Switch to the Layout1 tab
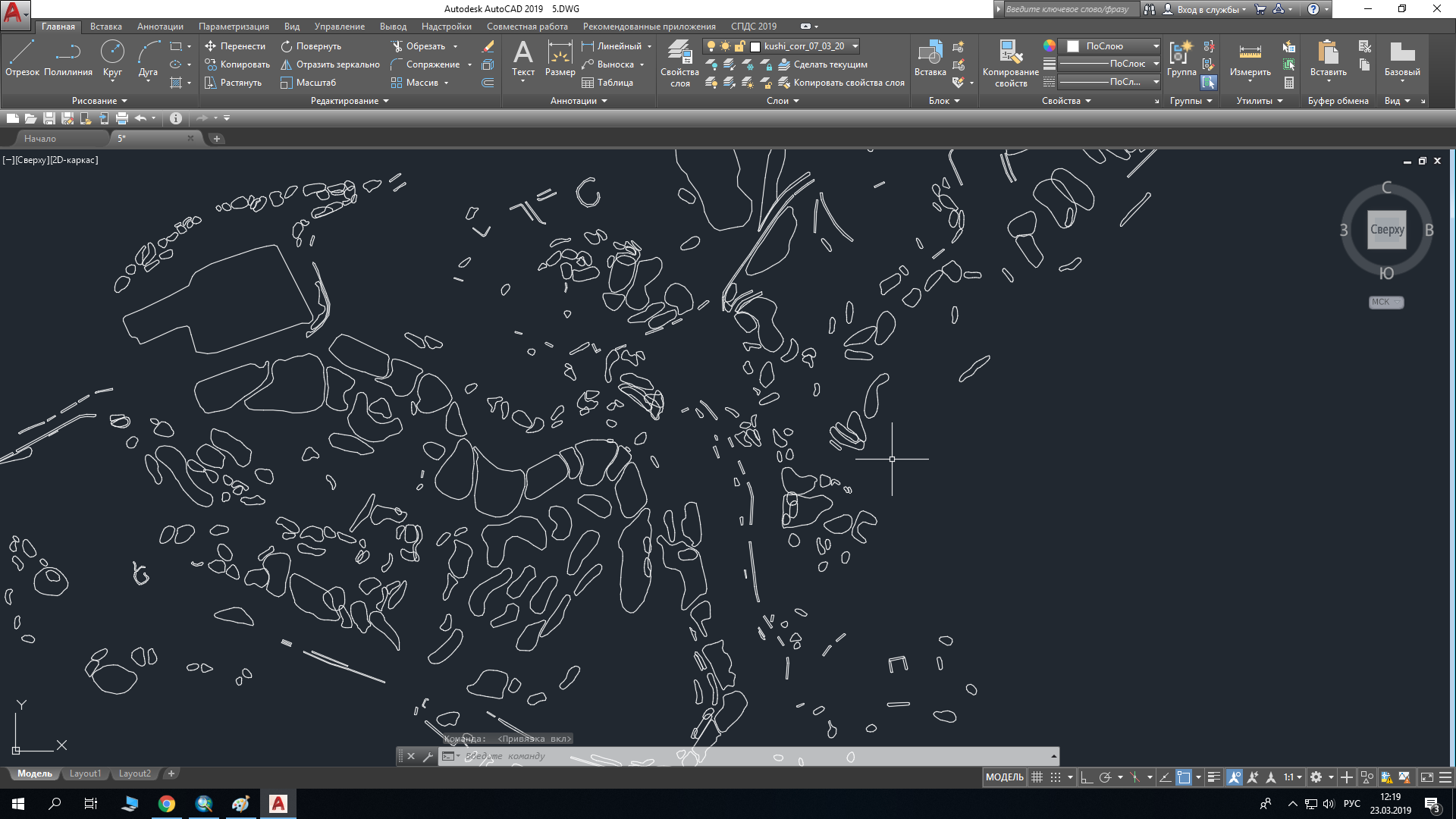Viewport: 1456px width, 819px height. click(x=85, y=773)
